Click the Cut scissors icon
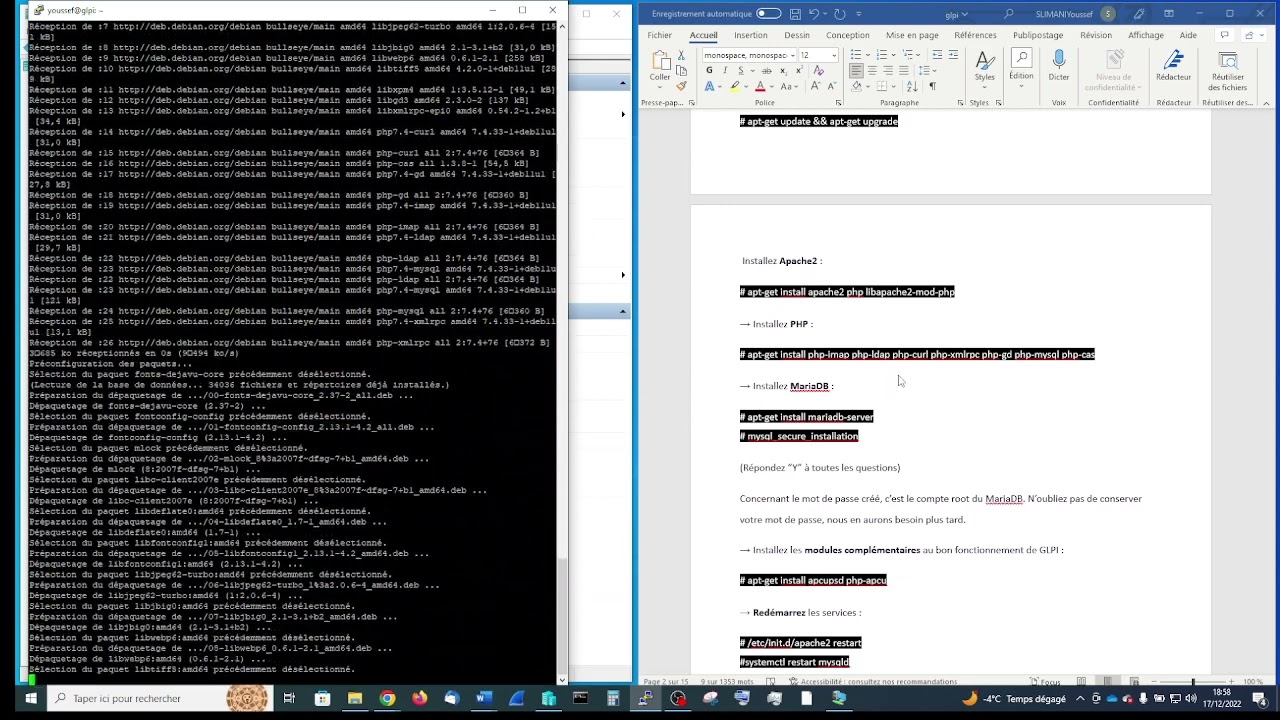The width and height of the screenshot is (1280, 720). click(681, 55)
